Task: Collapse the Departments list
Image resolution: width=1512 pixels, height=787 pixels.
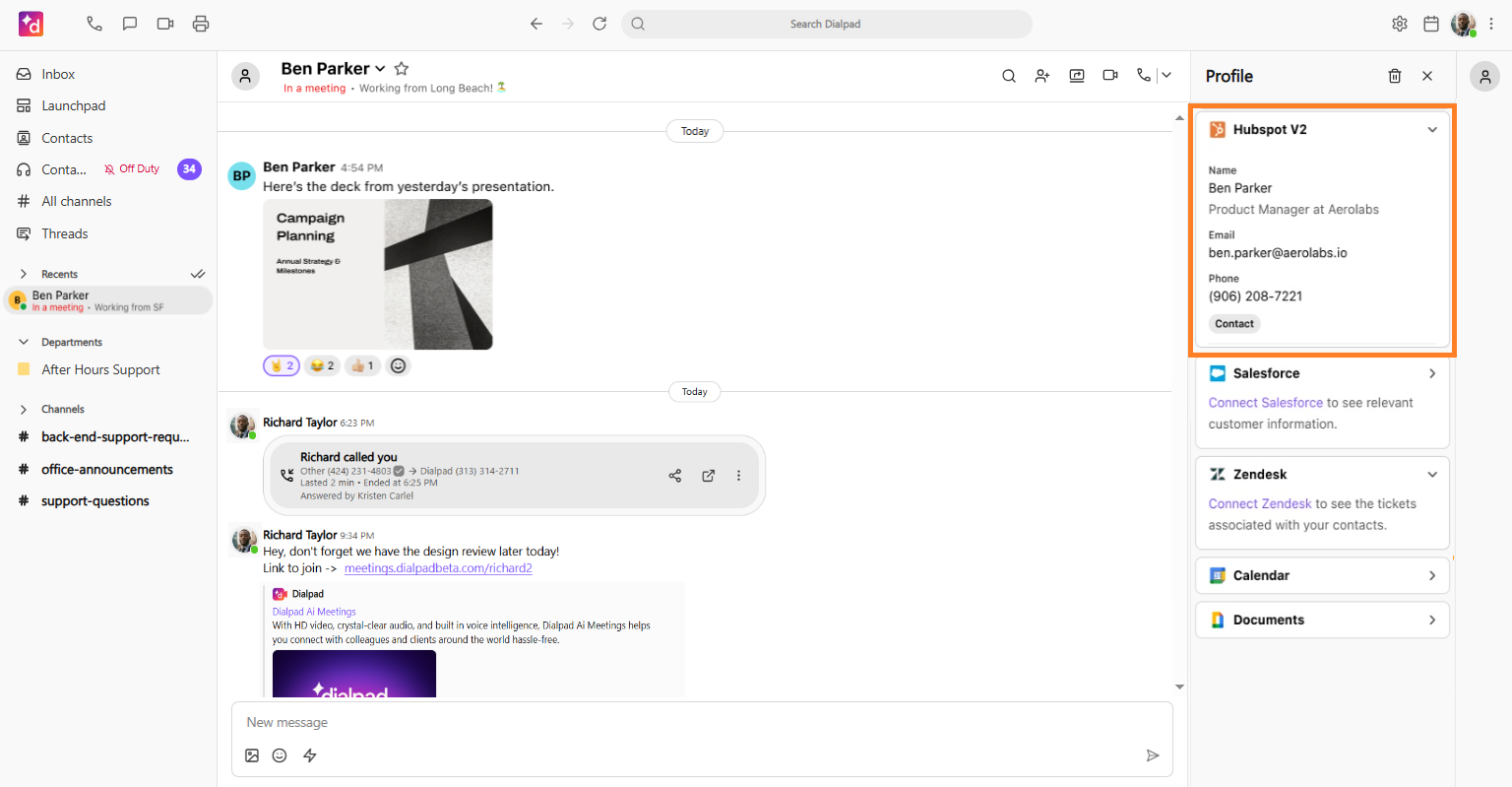Action: point(24,342)
